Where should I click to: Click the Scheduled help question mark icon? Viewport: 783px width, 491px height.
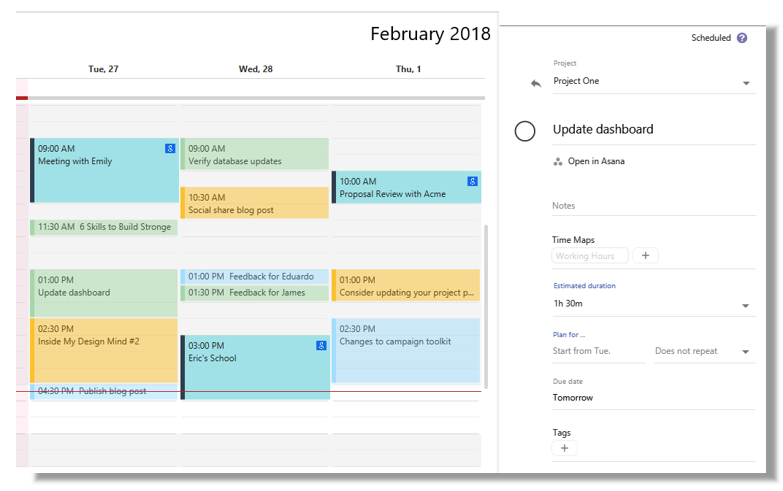tap(742, 38)
